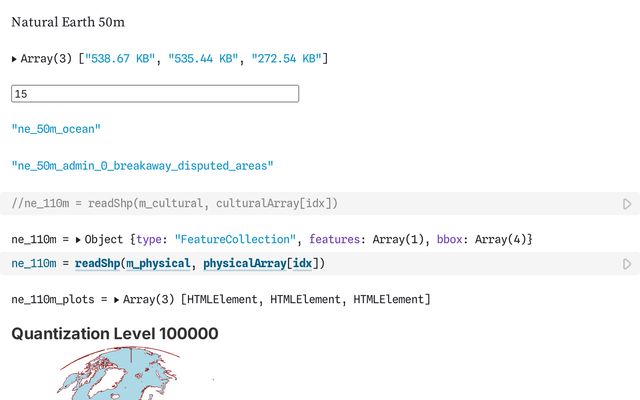The height and width of the screenshot is (400, 640).
Task: Click the Natural Earth 50m title text
Action: pyautogui.click(x=68, y=22)
